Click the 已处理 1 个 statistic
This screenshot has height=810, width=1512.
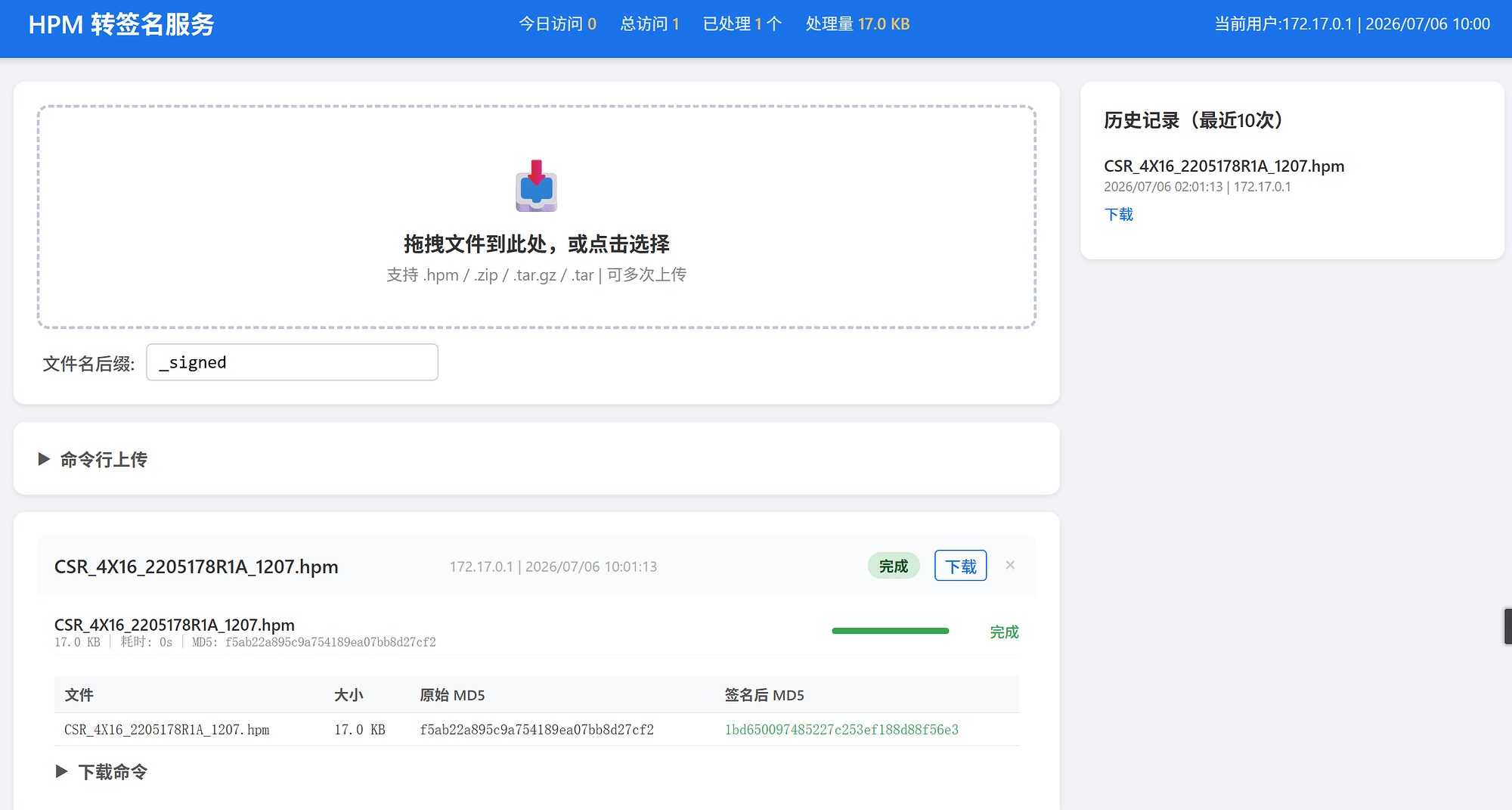click(x=742, y=24)
